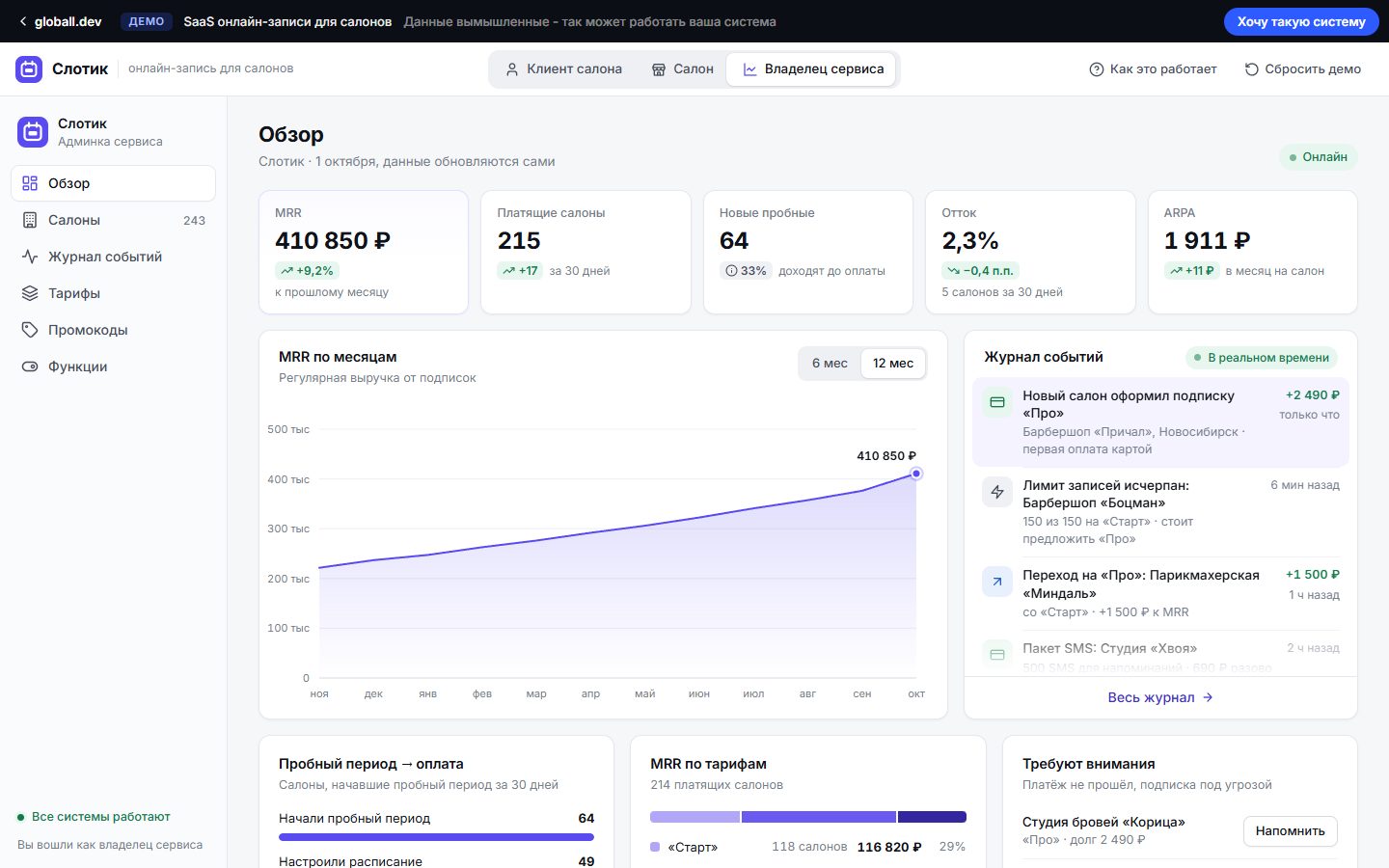Click the Салоны building icon in sidebar
This screenshot has height=868, width=1389.
click(30, 220)
